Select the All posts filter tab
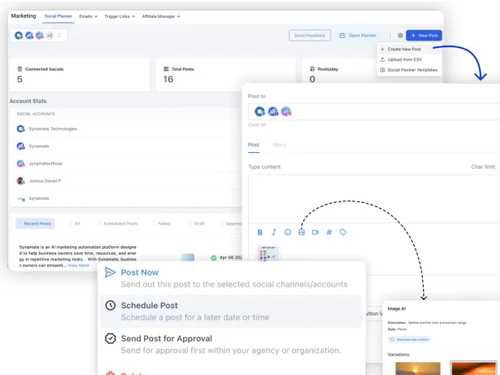Screen dimensions: 500x375 [75, 223]
